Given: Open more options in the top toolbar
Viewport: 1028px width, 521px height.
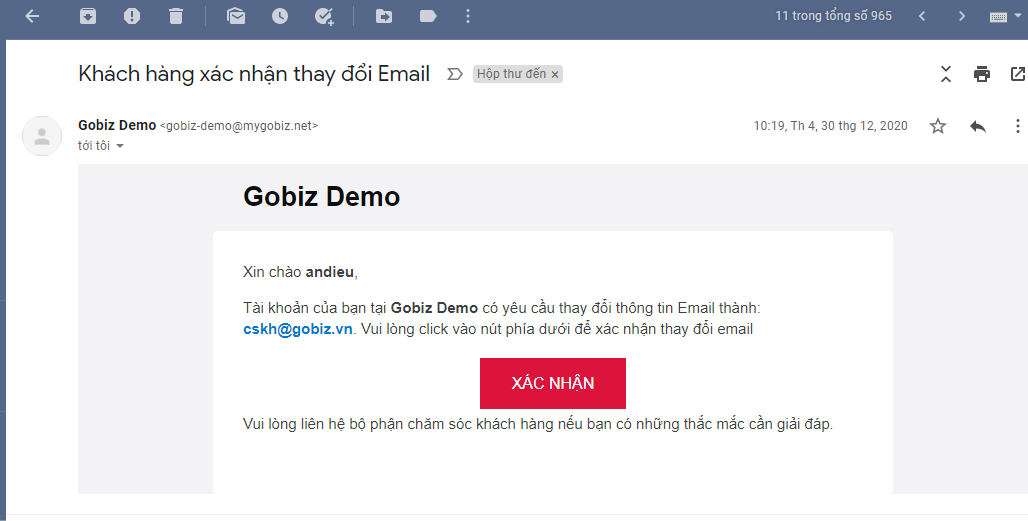Looking at the screenshot, I should coord(468,16).
